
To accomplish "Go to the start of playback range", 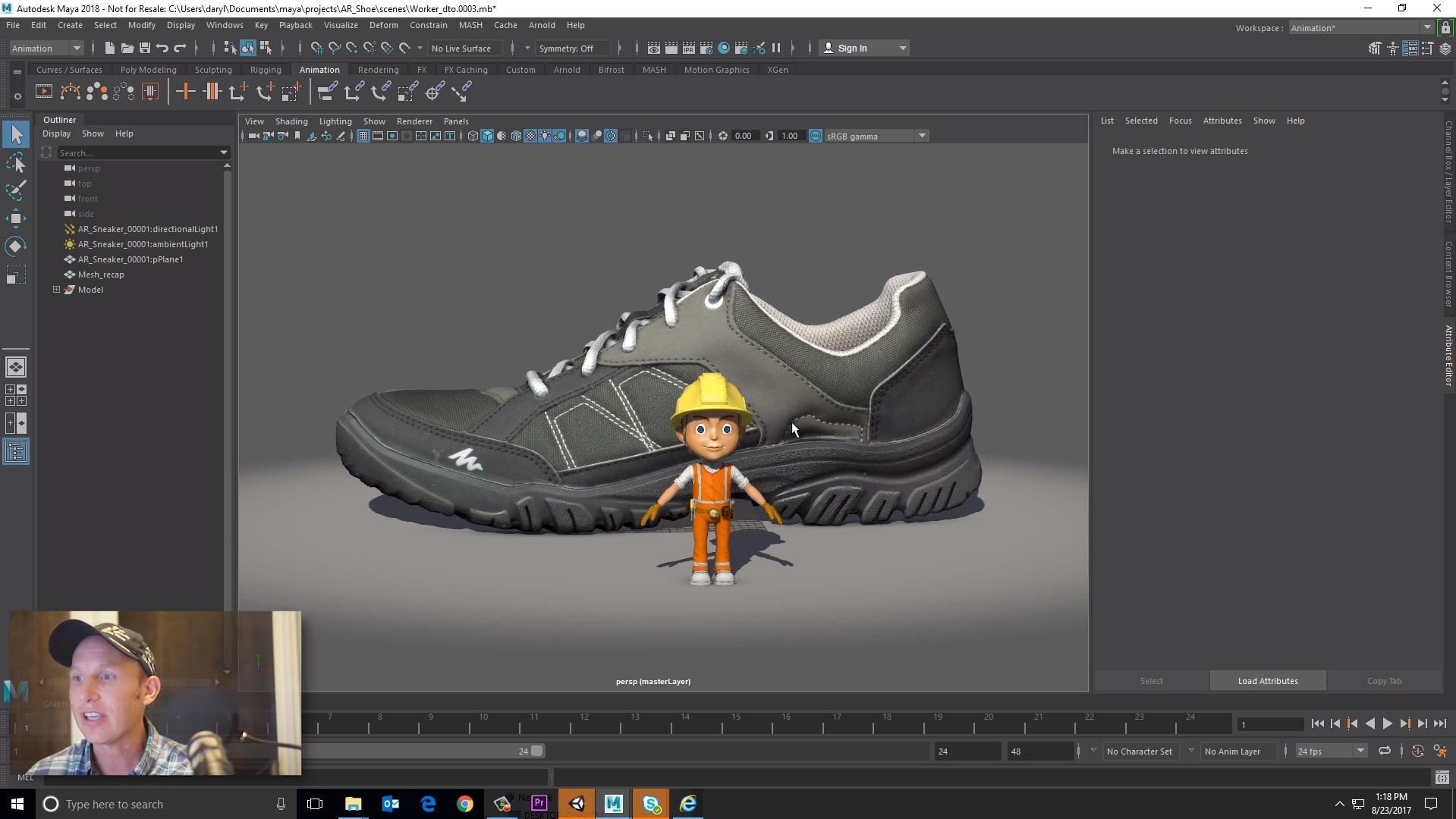I will [1318, 724].
